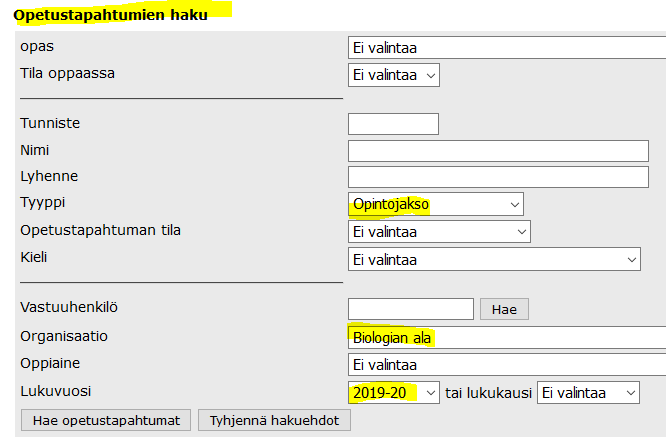Viewport: 666px width, 441px height.
Task: Click the Organisaatio label text
Action: pos(64,336)
